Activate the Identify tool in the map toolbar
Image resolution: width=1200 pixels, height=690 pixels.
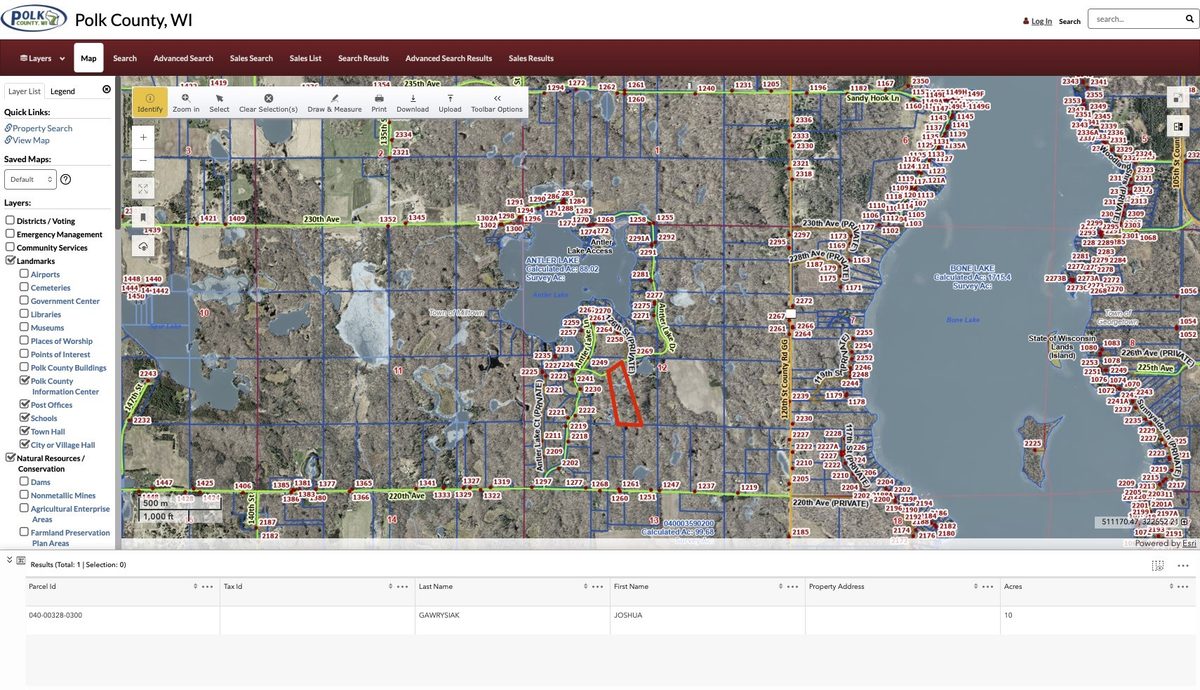click(149, 102)
